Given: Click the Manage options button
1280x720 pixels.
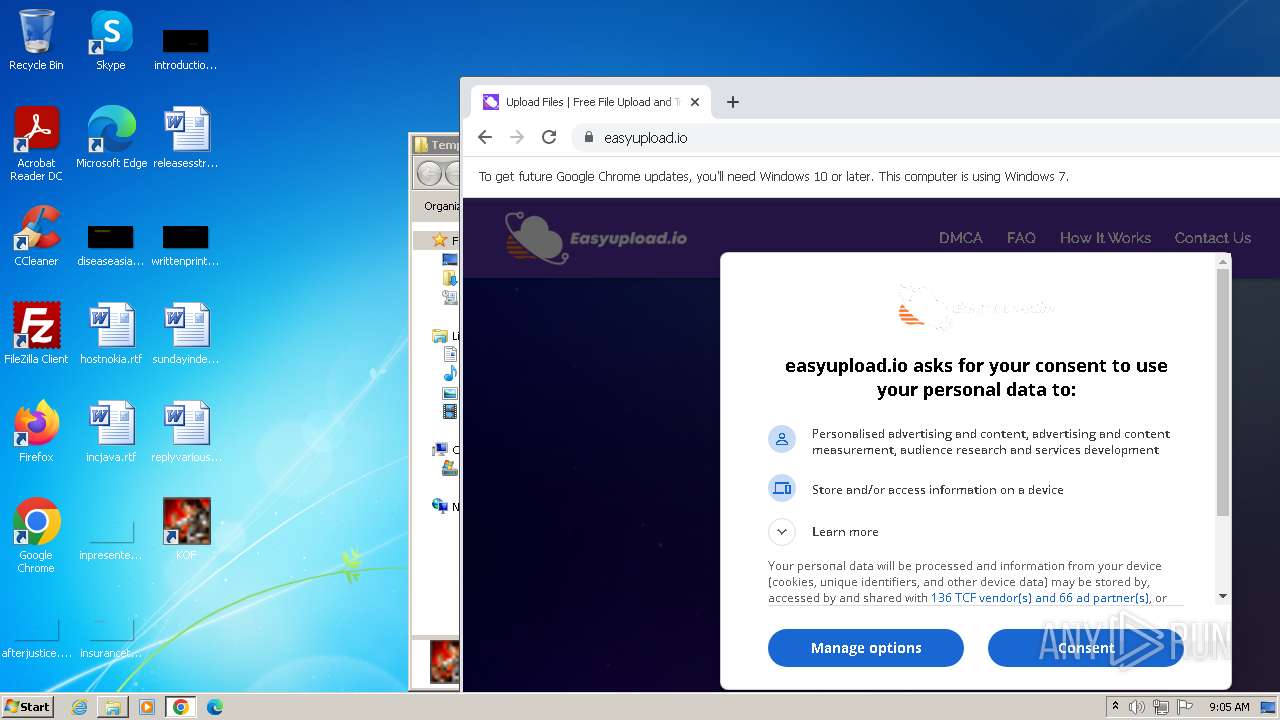Looking at the screenshot, I should click(x=866, y=648).
